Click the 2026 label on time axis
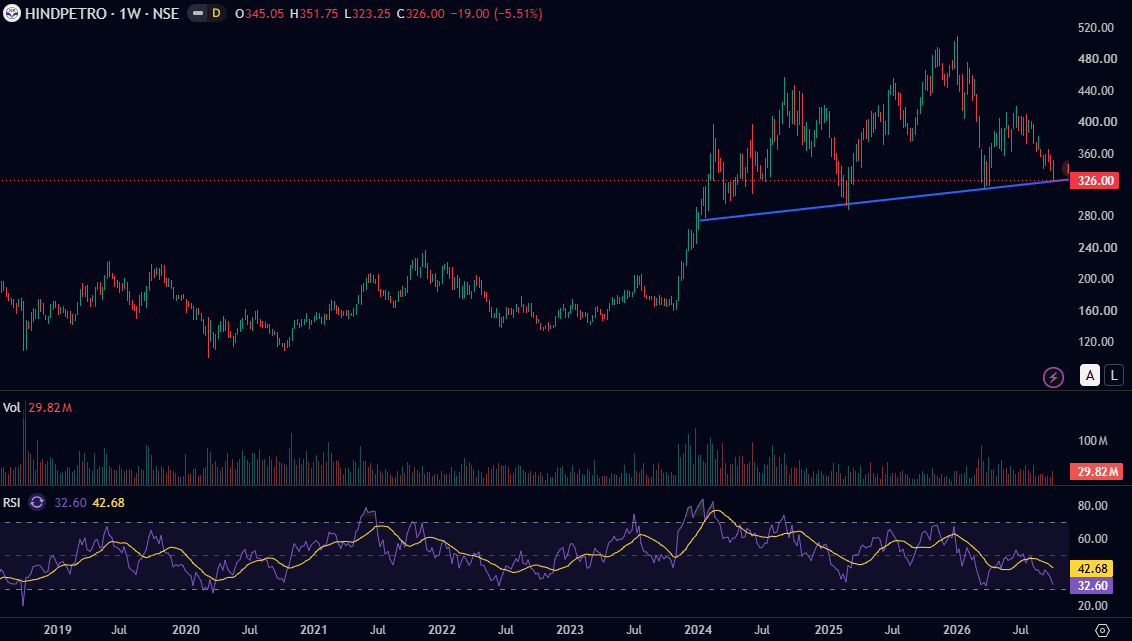This screenshot has width=1132, height=641. click(x=957, y=630)
